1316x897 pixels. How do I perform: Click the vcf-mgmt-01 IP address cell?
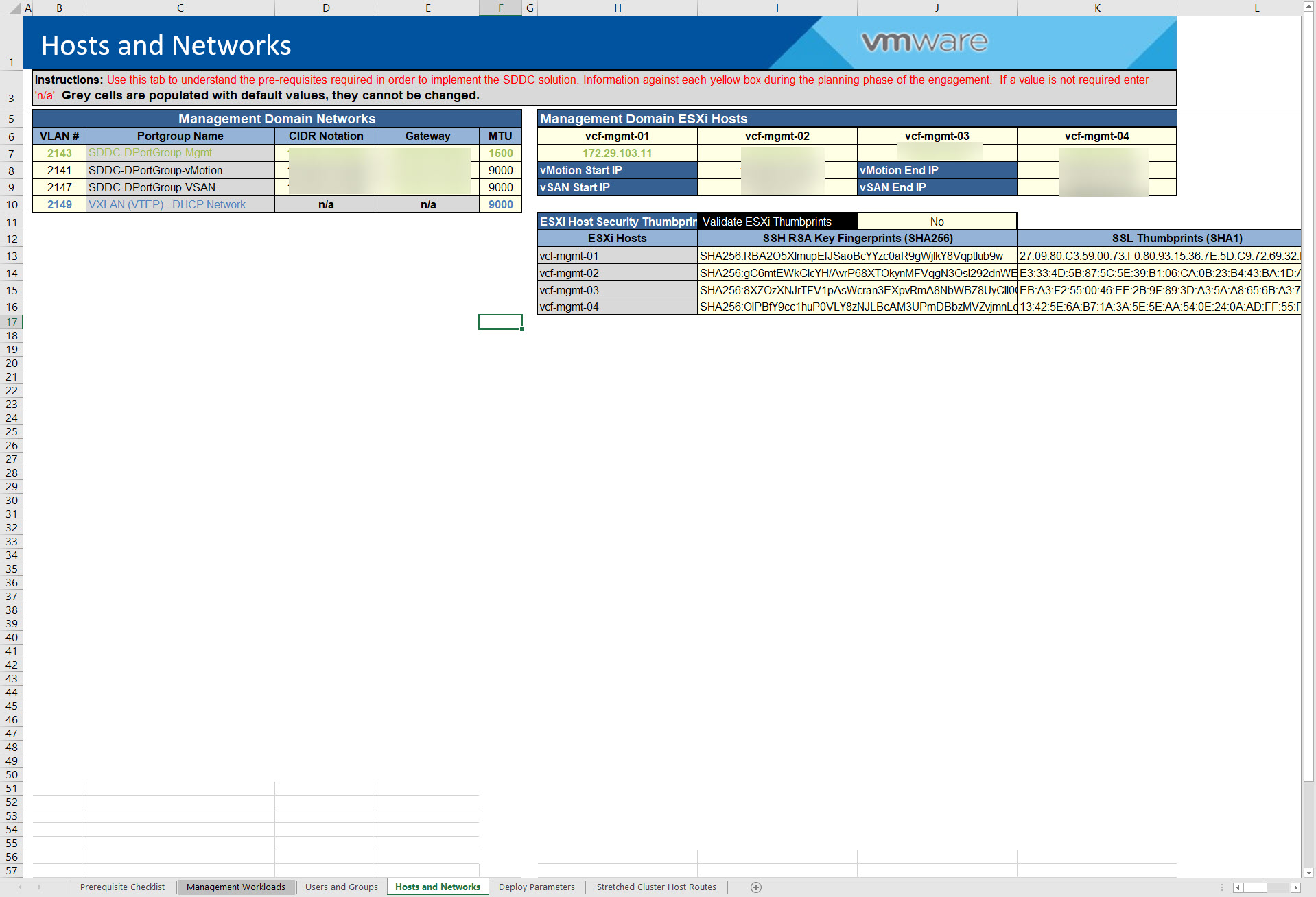[x=617, y=153]
